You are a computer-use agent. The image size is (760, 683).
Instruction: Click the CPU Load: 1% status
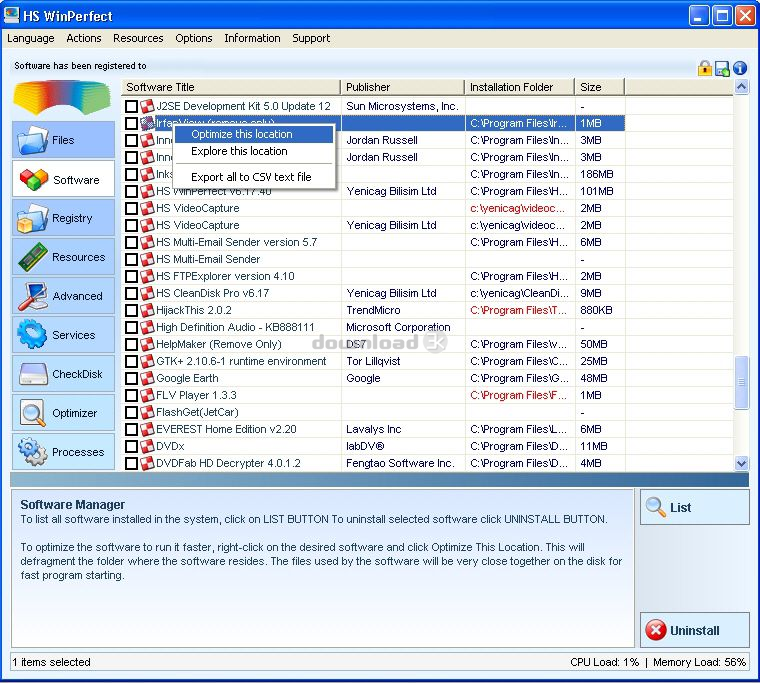[x=604, y=662]
